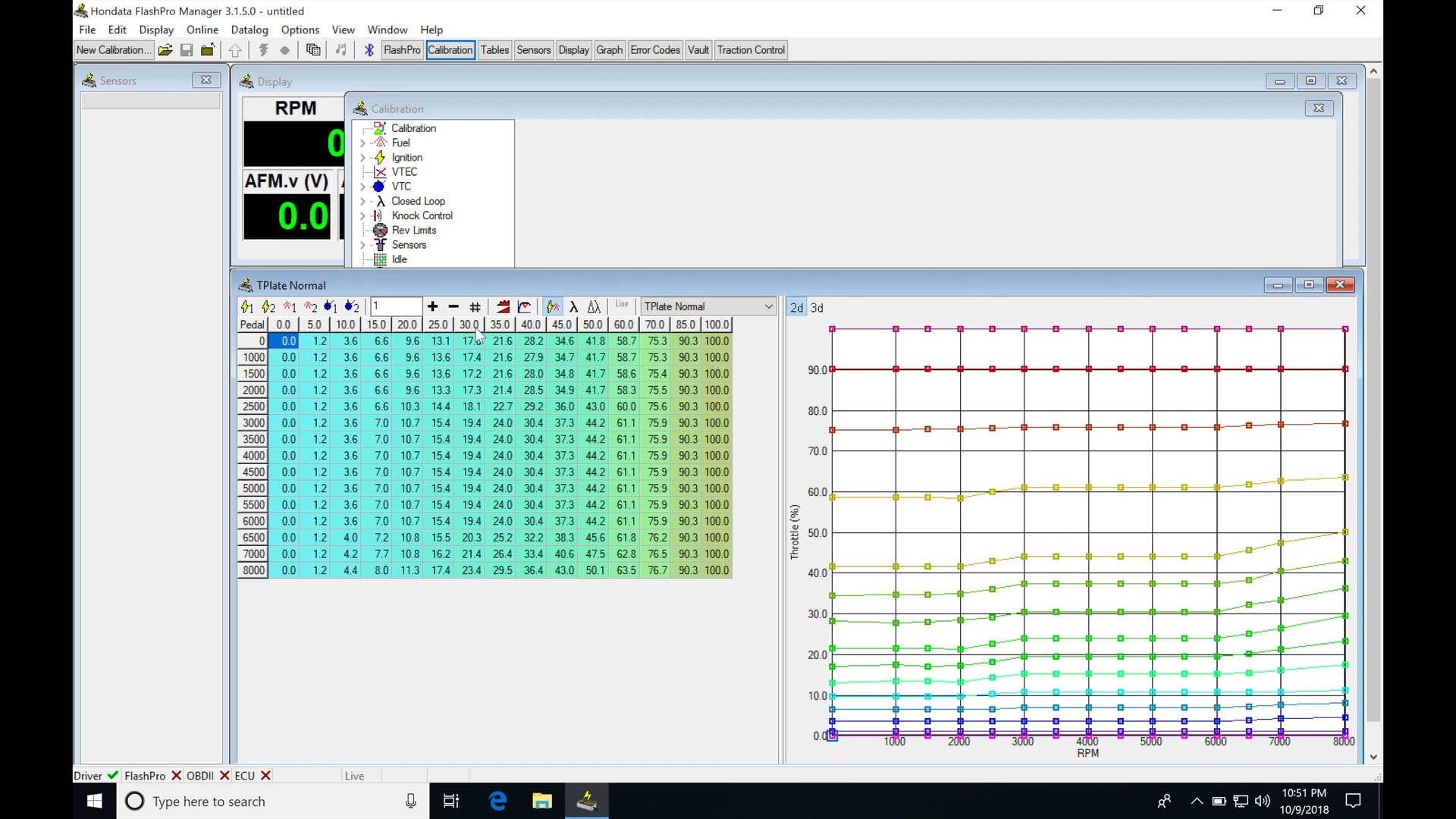The image size is (1456, 819).
Task: Click the Live button in the table toolbar
Action: [621, 306]
